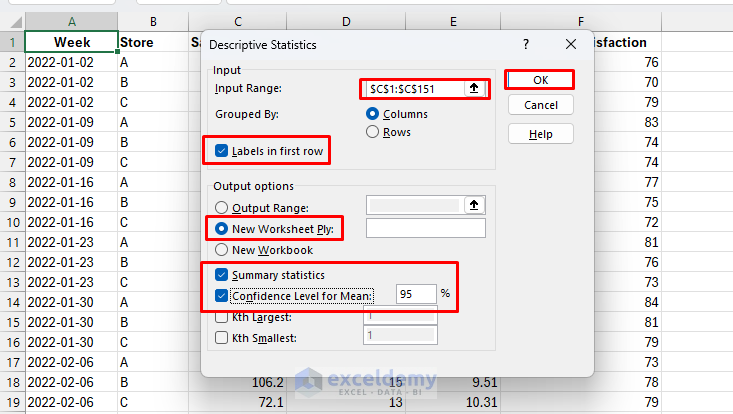Click satisfaction value 72 in row 10
Screen dimensions: 733x414
pyautogui.click(x=627, y=222)
